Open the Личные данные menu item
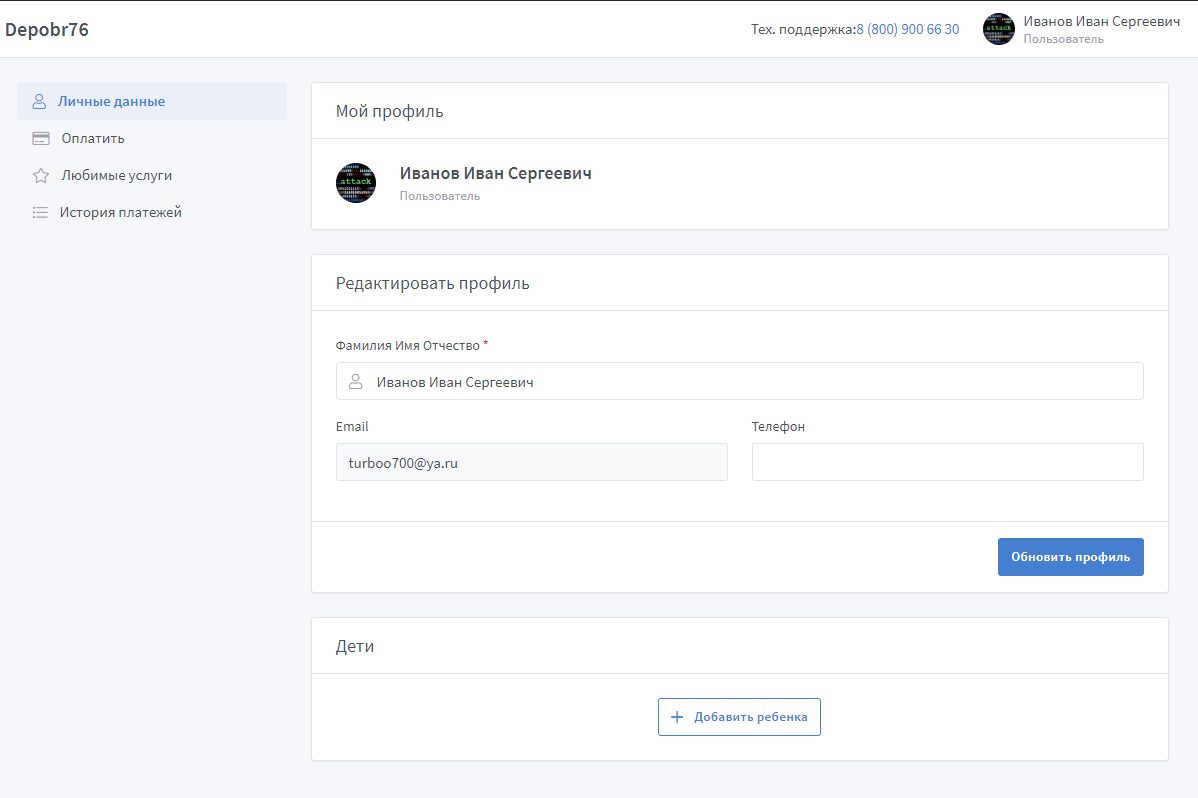 (x=111, y=101)
